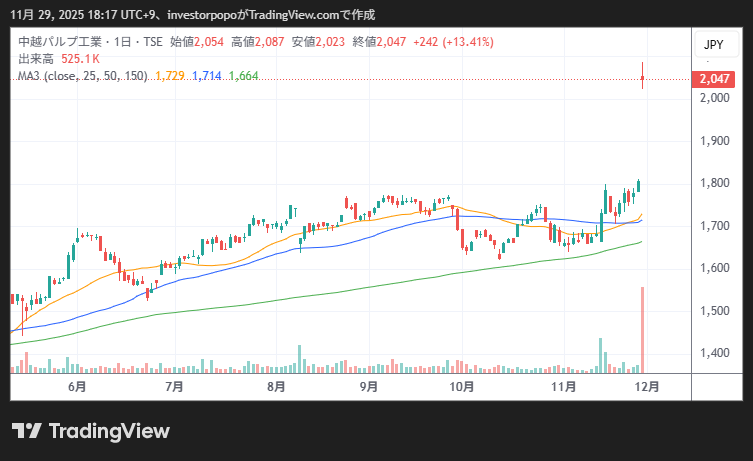Click the blue MA value 1,714
753x461 pixels.
(207, 75)
